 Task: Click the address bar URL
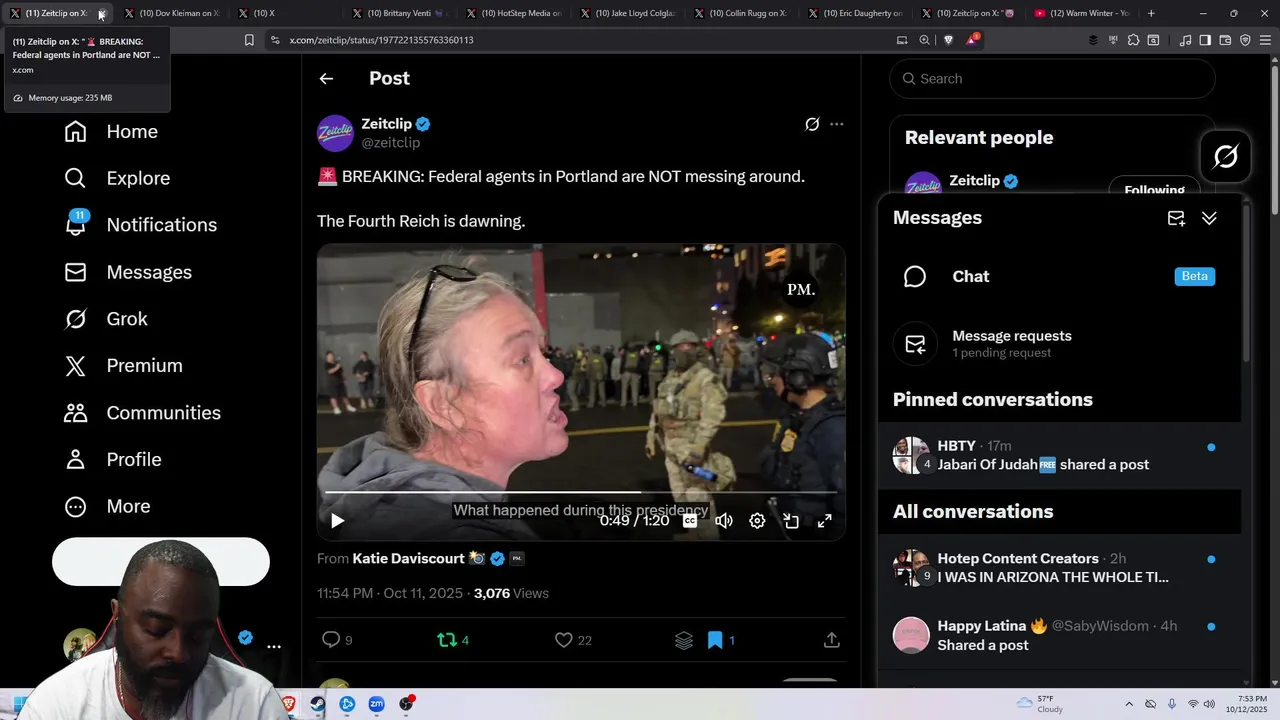[x=381, y=40]
